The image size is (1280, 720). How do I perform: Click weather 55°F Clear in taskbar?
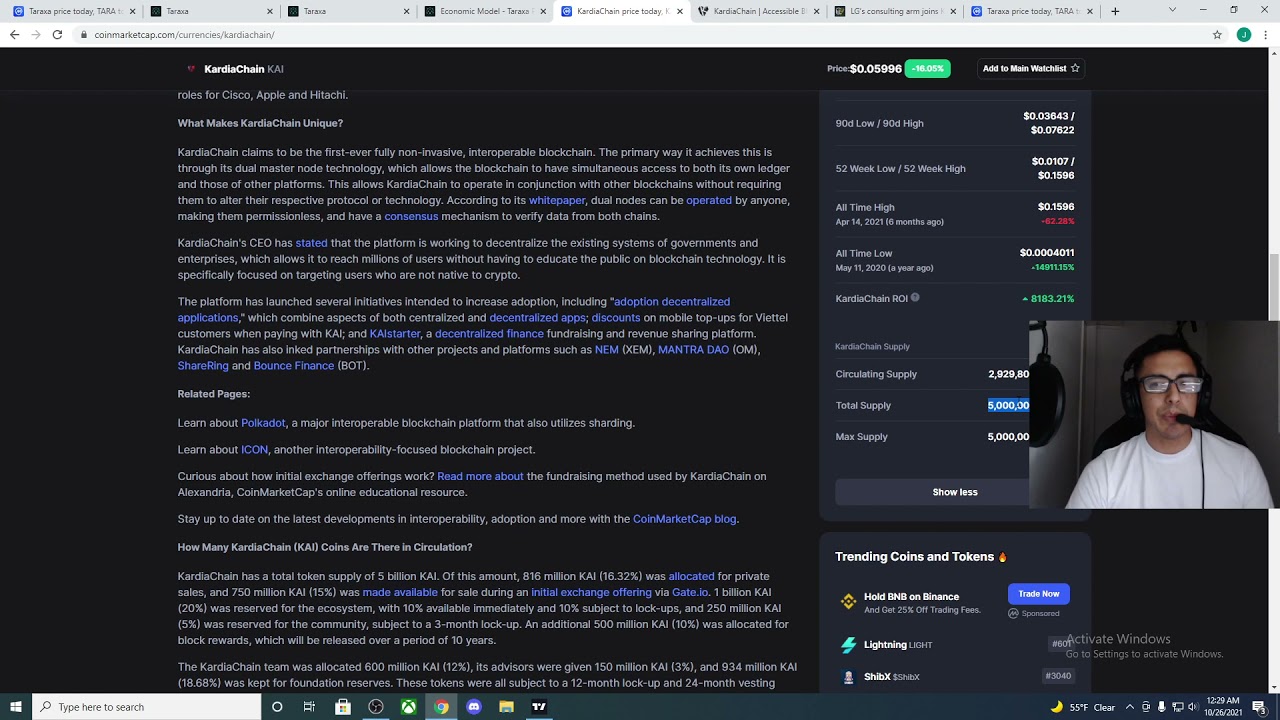click(1084, 707)
